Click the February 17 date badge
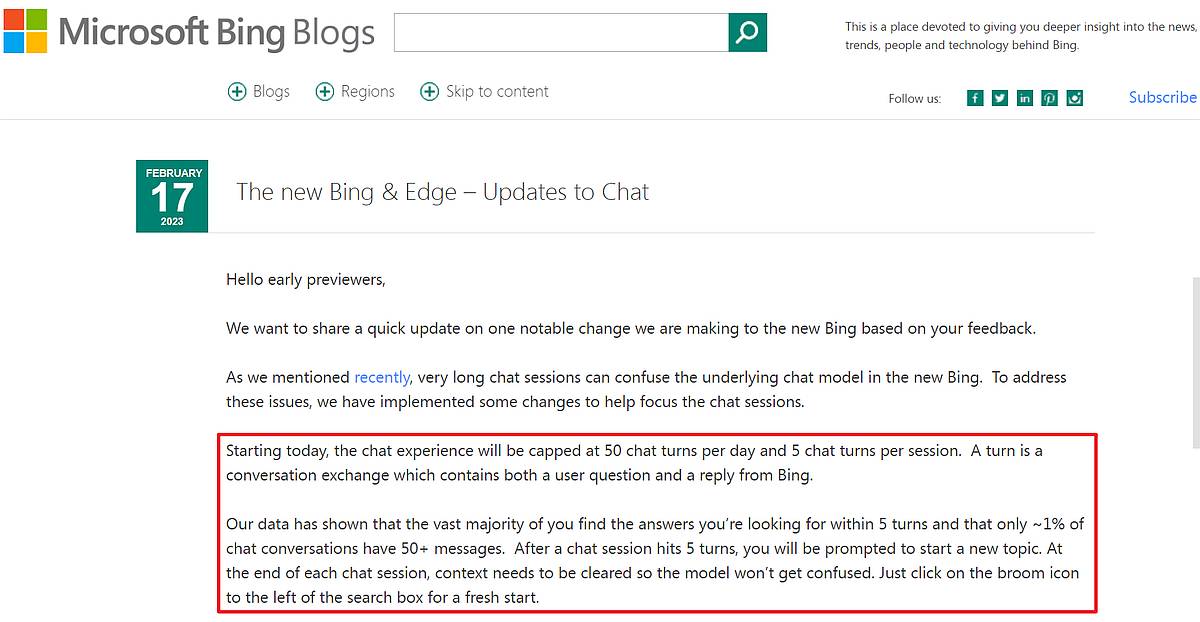Viewport: 1200px width, 622px height. coord(172,195)
